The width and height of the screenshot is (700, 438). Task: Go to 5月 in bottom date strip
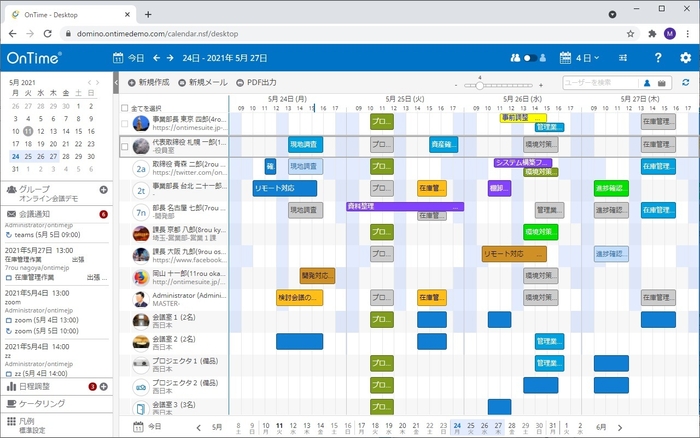[217, 427]
